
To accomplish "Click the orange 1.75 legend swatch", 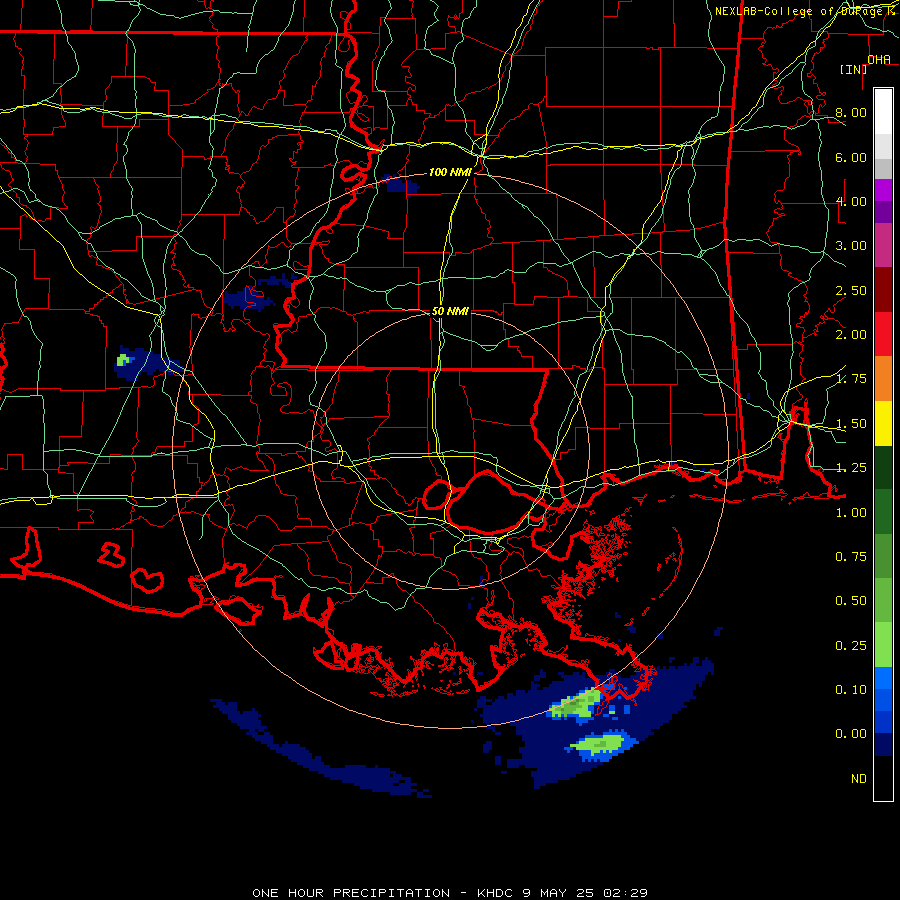I will [x=883, y=379].
